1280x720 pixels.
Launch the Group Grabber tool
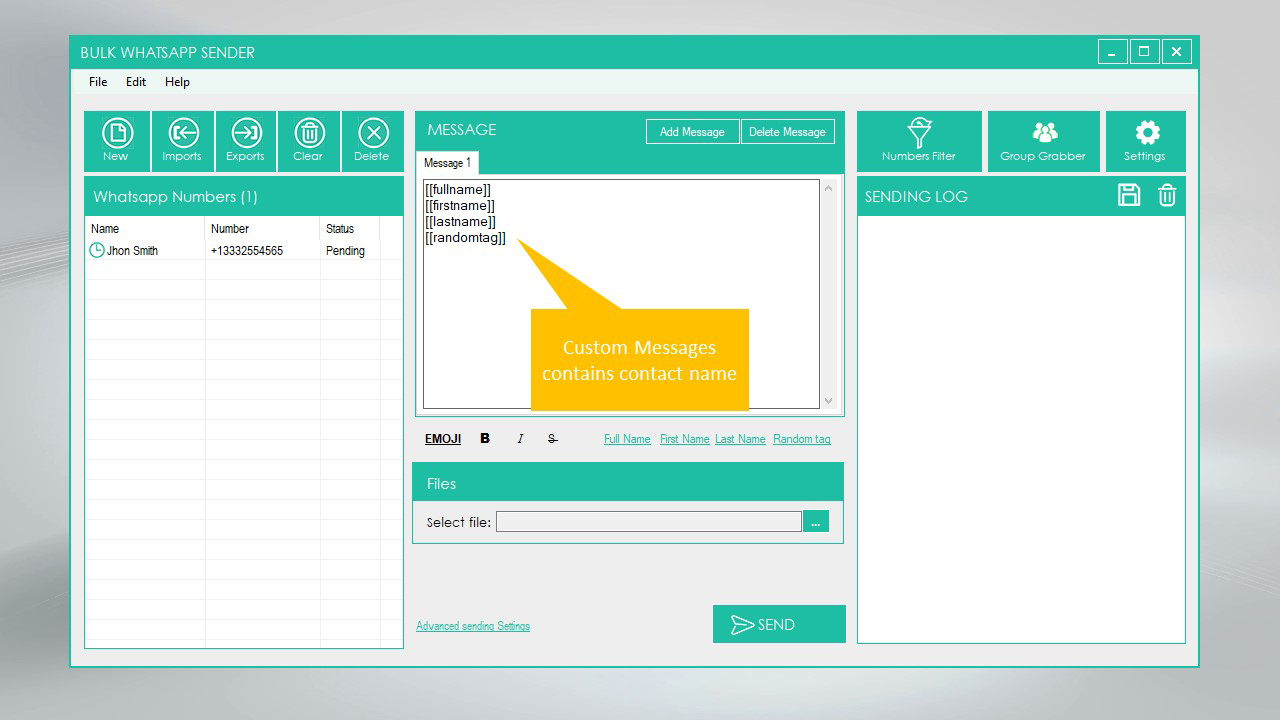[x=1043, y=141]
